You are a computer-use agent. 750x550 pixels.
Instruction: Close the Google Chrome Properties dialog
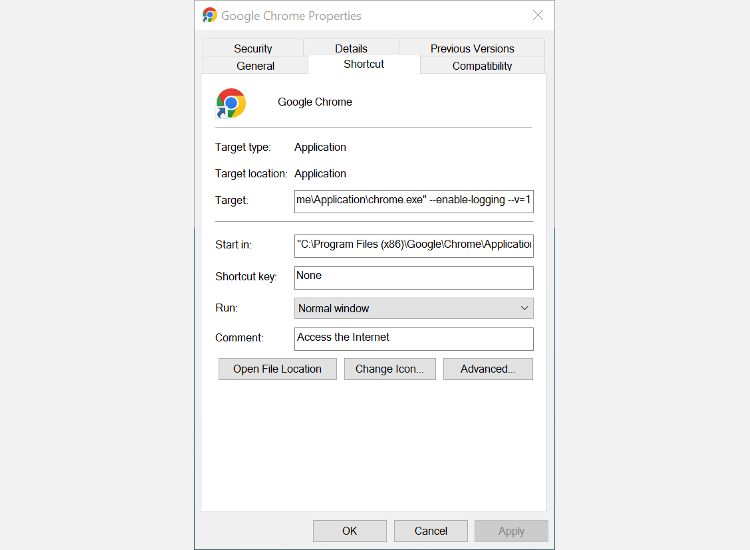538,15
